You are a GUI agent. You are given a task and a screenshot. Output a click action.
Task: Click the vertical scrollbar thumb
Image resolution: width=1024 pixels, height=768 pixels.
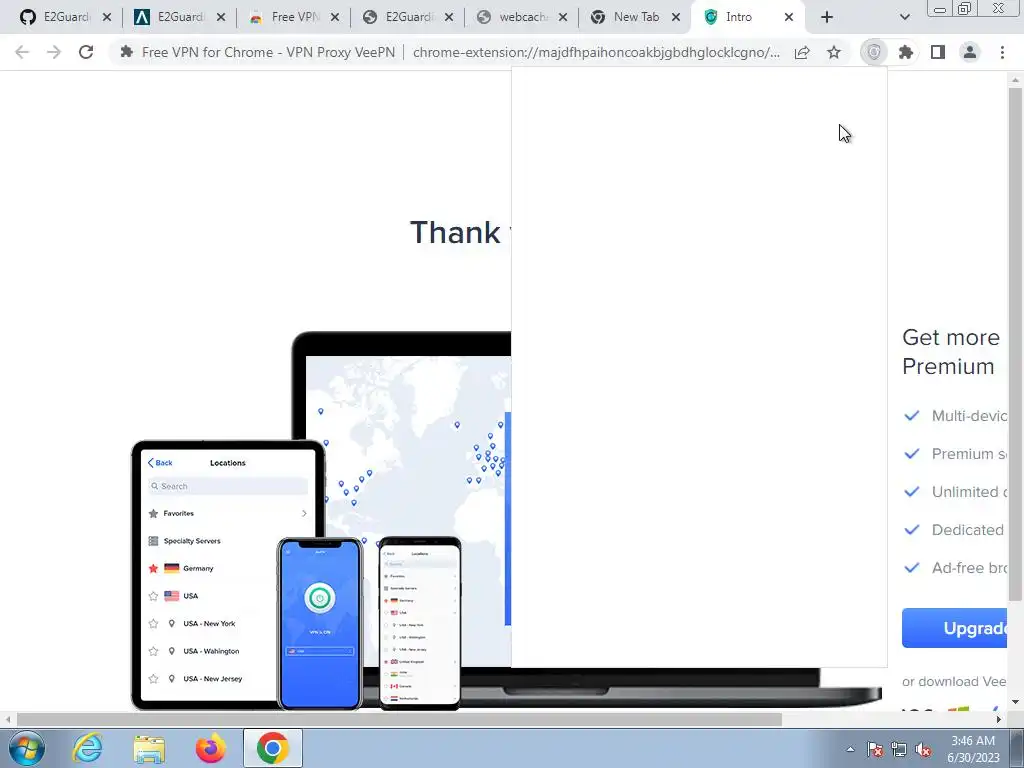[x=1015, y=343]
